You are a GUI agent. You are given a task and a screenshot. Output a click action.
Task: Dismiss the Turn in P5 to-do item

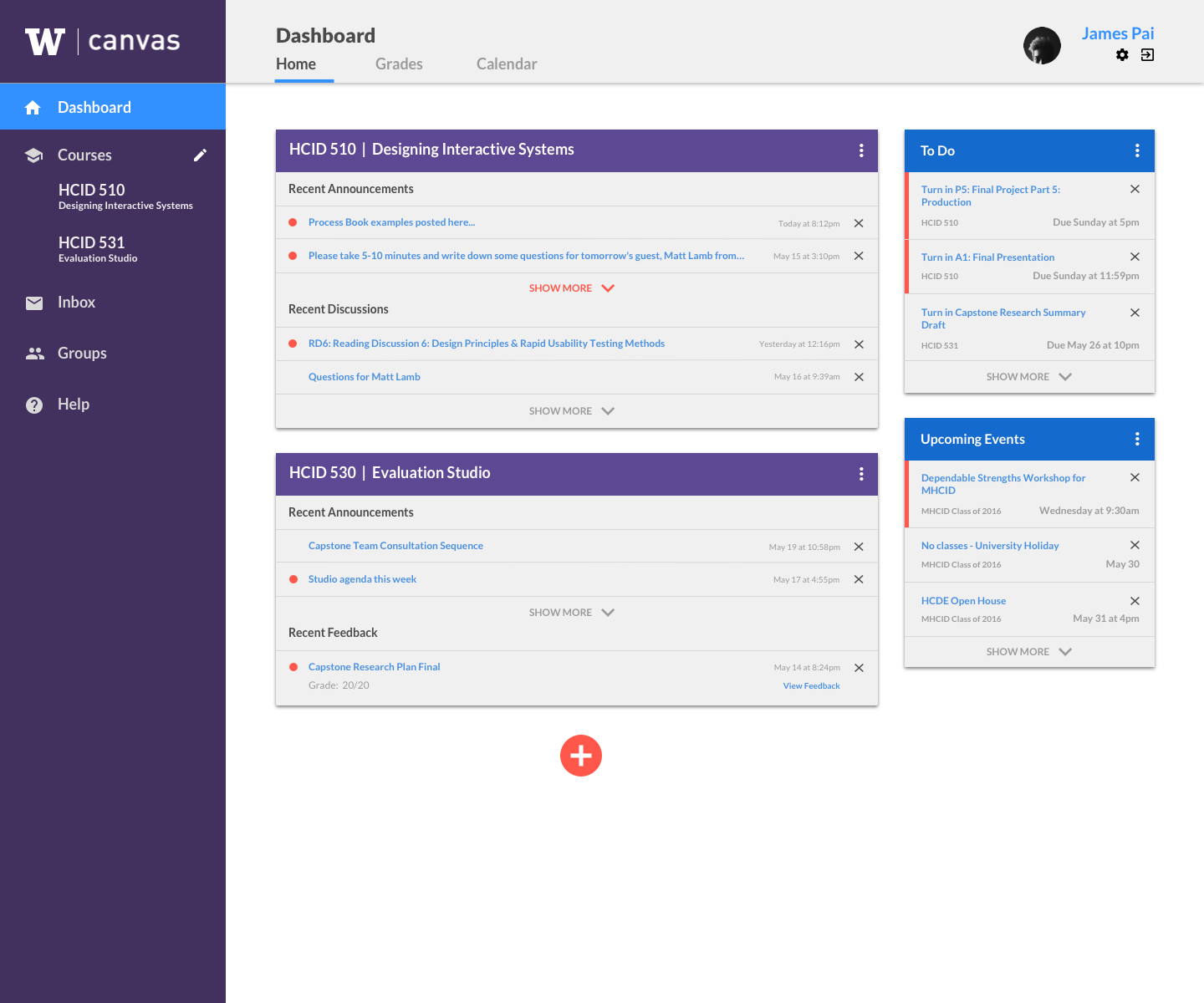(x=1135, y=189)
